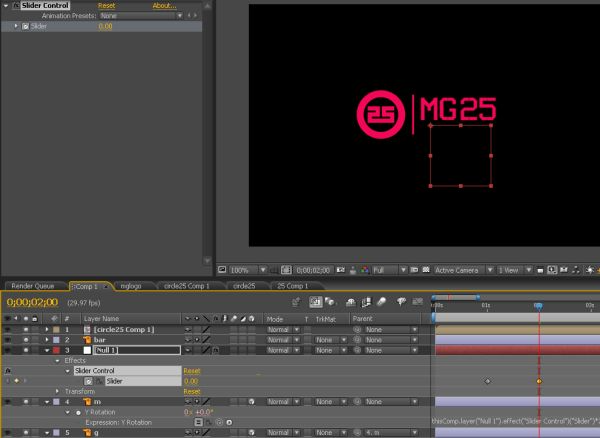Toggle Slider Control fx switch in the timeline
Image resolution: width=600 pixels, height=438 pixels.
(x=8, y=371)
